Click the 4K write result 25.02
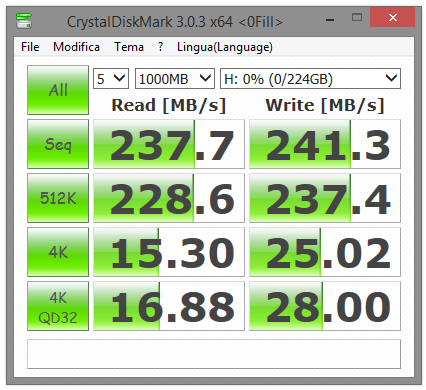Screen dimensions: 426x390 325,252
